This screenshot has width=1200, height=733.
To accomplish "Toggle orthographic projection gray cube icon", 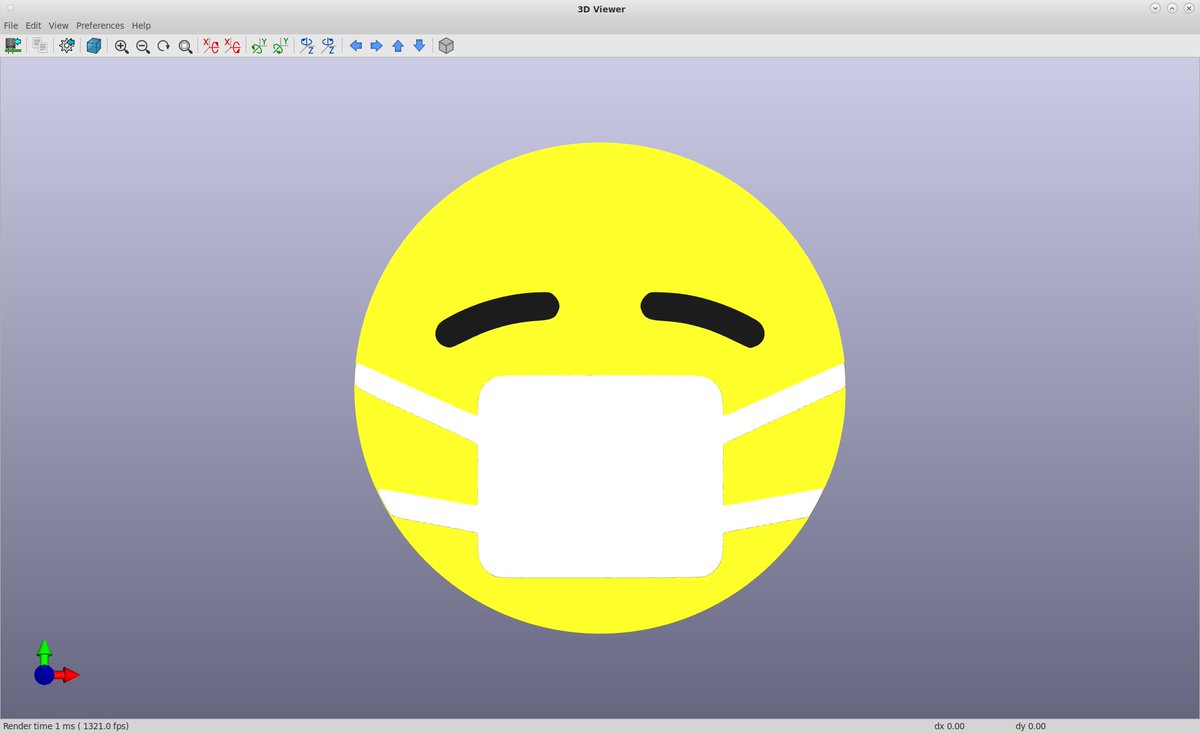I will (446, 46).
